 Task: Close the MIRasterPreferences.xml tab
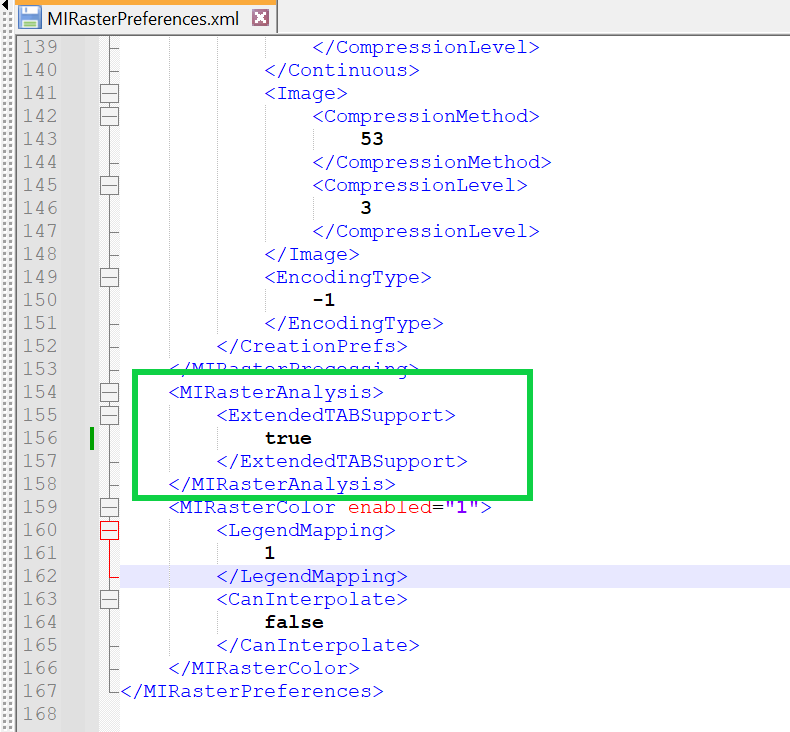coord(260,18)
